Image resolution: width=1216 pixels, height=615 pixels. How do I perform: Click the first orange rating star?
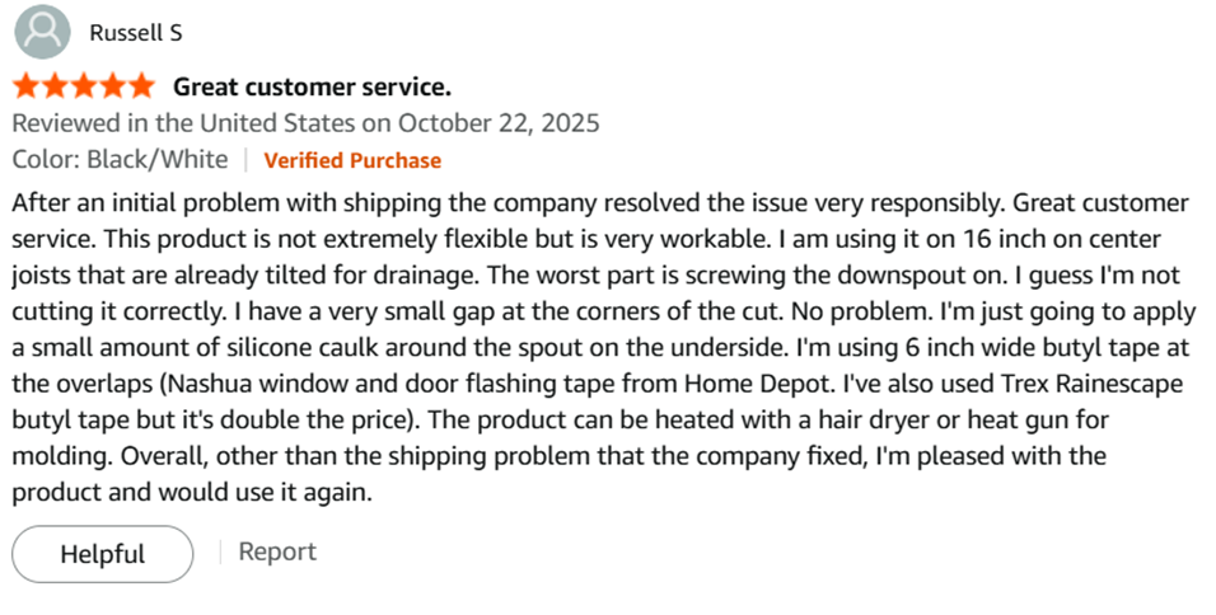[27, 86]
